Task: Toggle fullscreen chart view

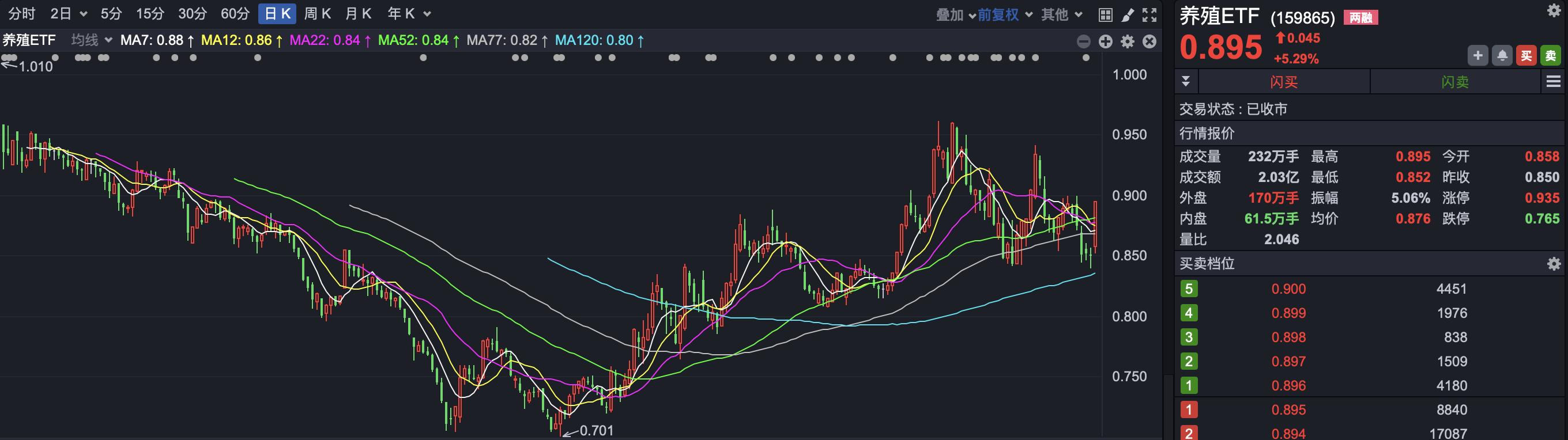Action: pyautogui.click(x=1149, y=14)
